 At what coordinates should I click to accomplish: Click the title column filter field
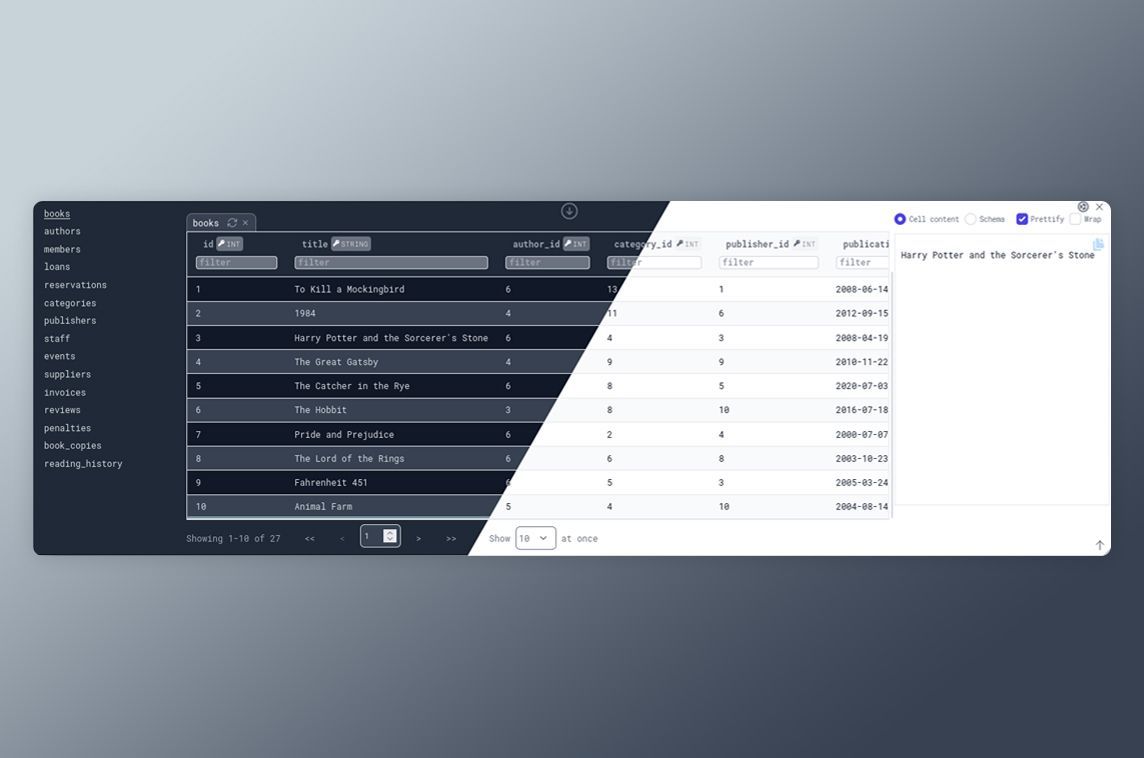point(390,262)
